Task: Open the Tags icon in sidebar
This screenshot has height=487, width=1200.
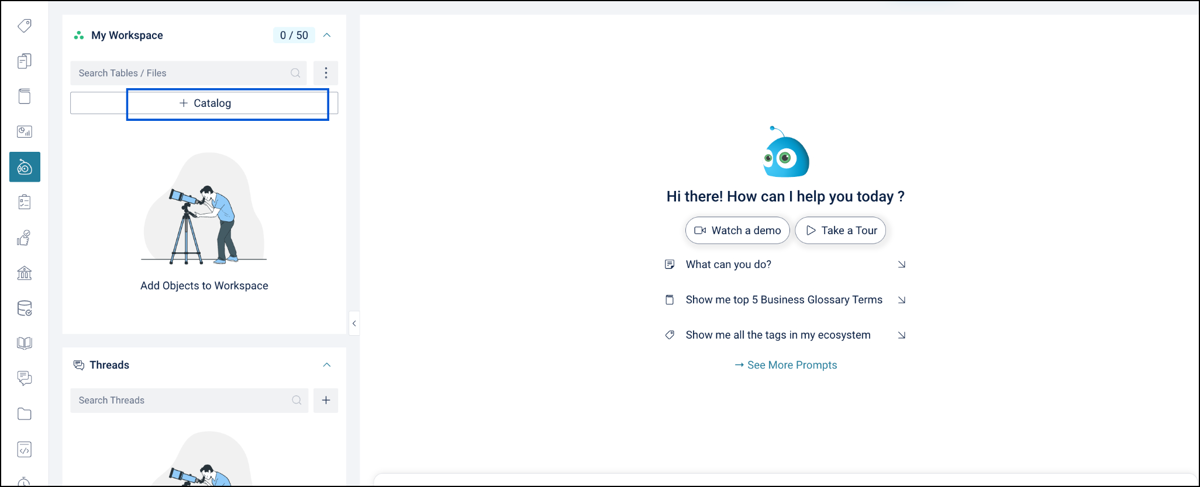Action: point(25,26)
